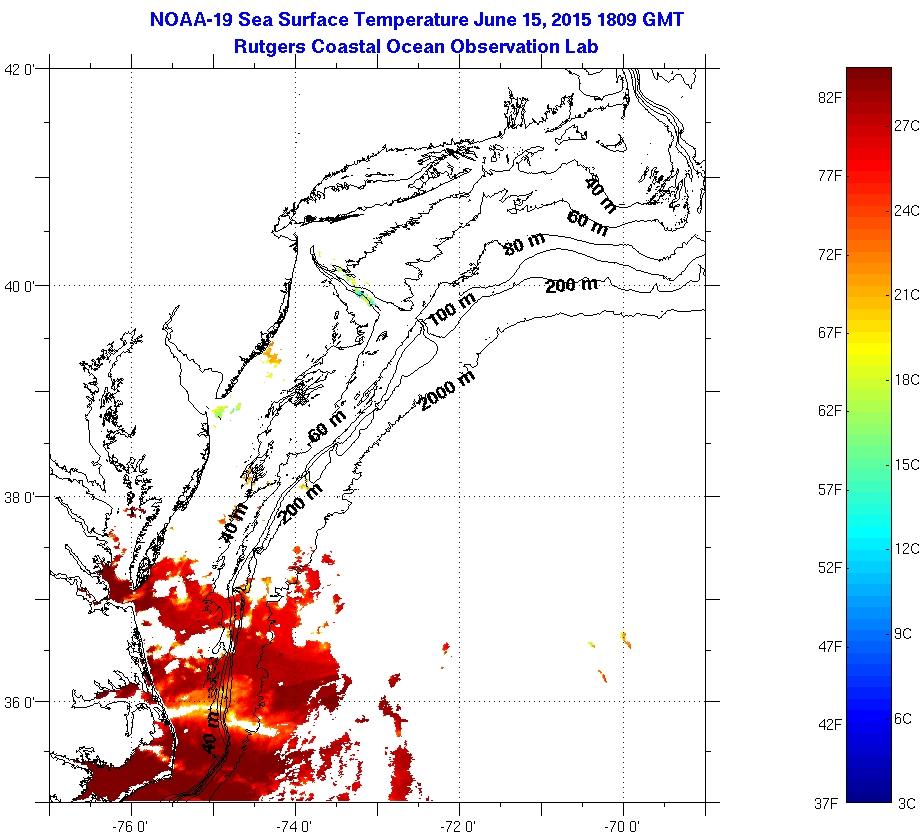Click the 57F colorbar label
This screenshot has height=832, width=920.
pyautogui.click(x=830, y=489)
